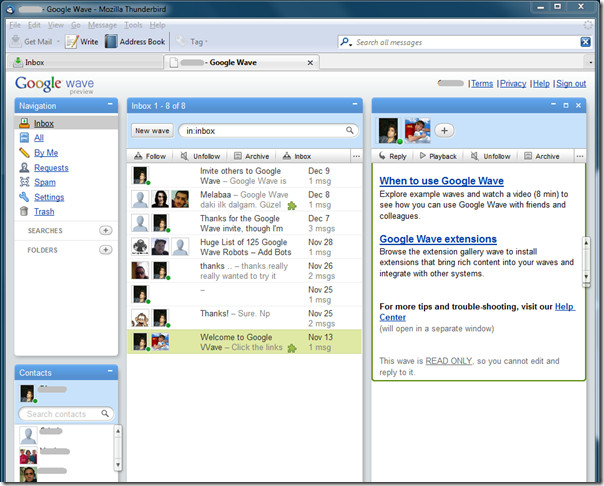This screenshot has height=486, width=604.
Task: Click the Add participant plus button
Action: click(x=444, y=131)
